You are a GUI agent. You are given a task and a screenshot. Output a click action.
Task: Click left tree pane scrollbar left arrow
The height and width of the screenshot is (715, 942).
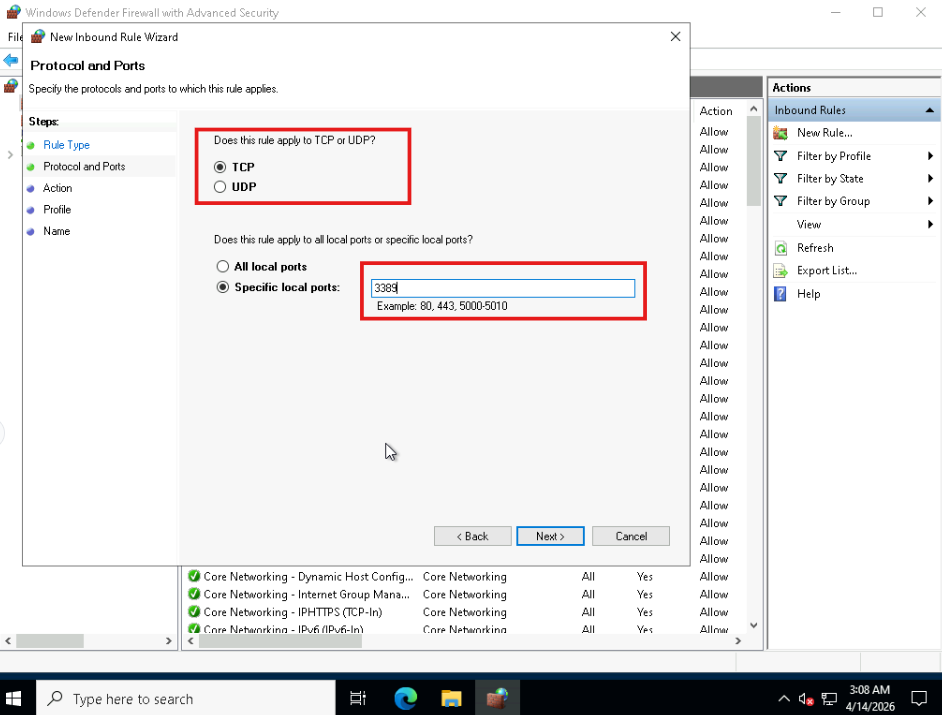8,641
